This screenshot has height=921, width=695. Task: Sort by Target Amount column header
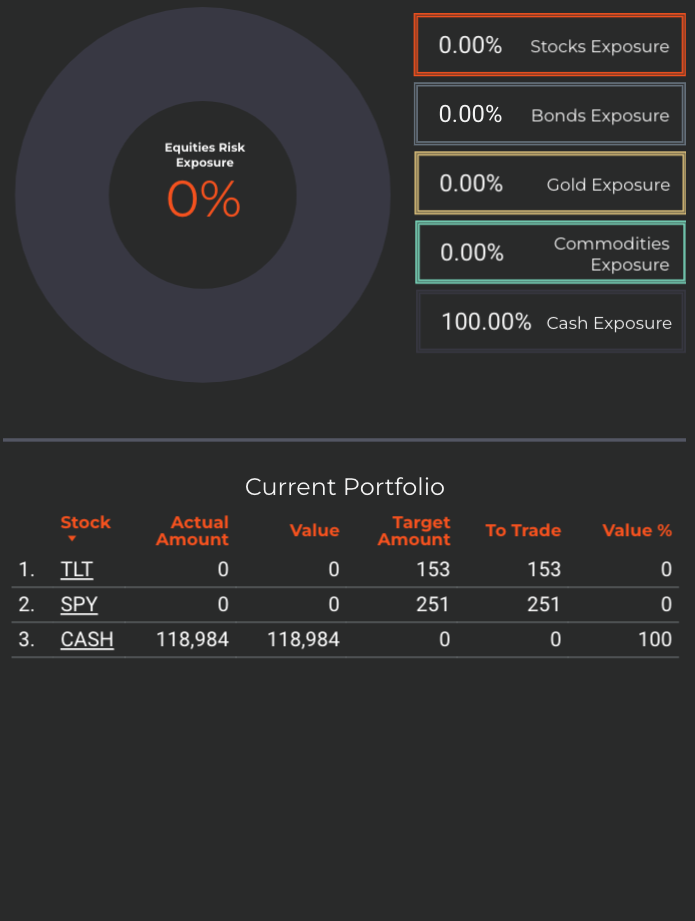[x=414, y=530]
